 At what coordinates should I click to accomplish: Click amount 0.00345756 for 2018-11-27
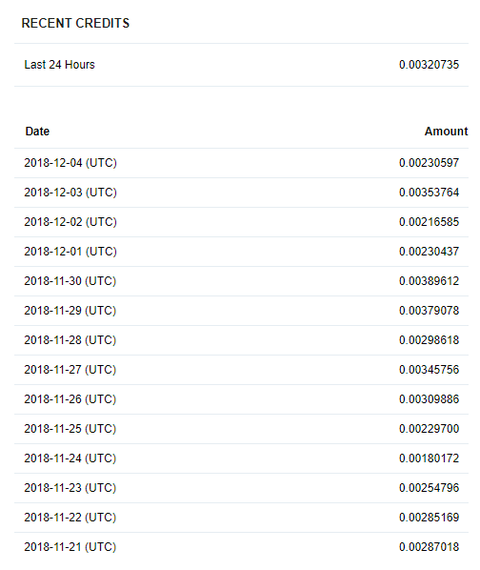(x=429, y=370)
